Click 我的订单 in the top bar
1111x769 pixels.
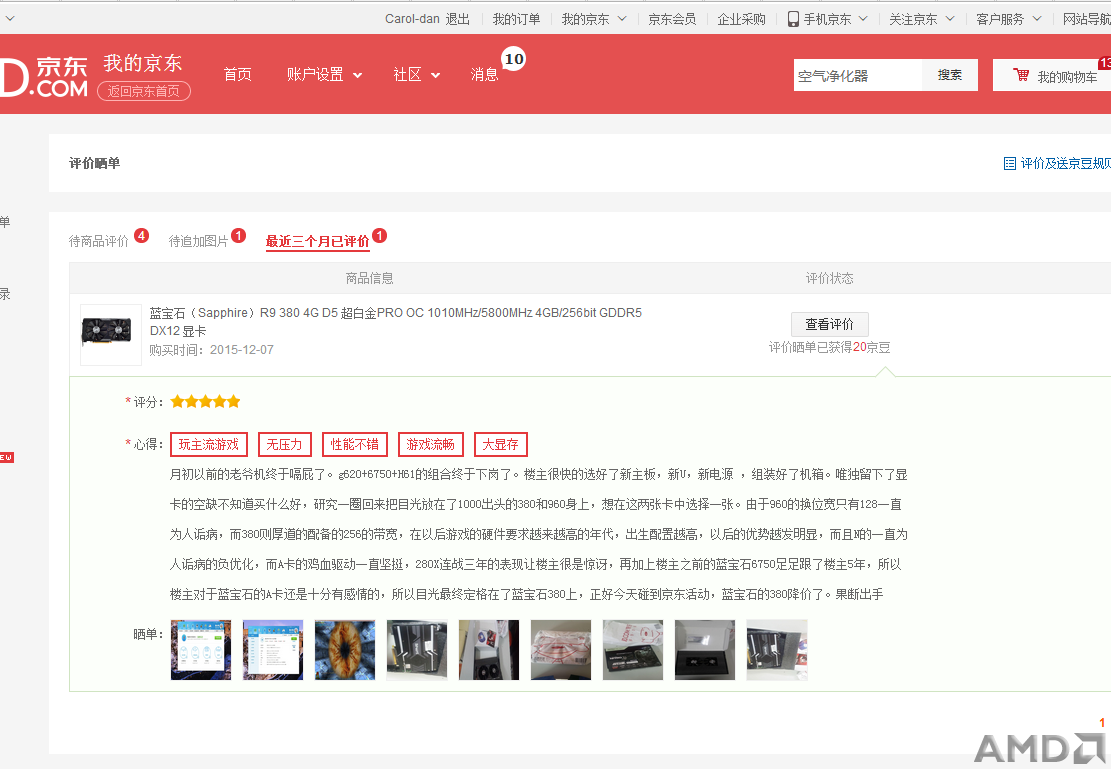pos(517,19)
